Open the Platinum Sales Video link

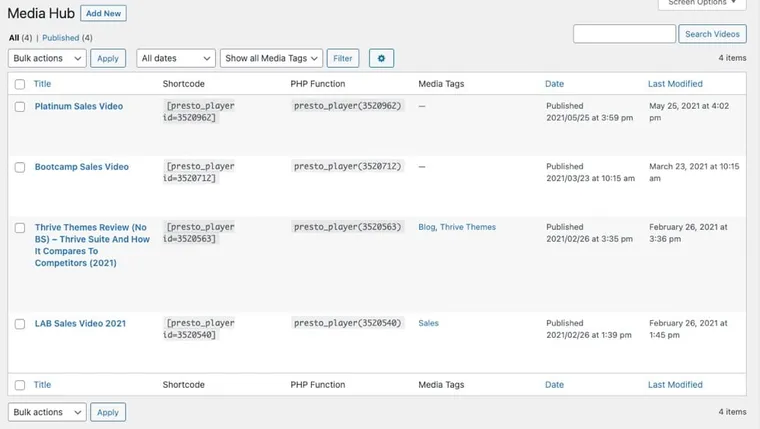(79, 106)
